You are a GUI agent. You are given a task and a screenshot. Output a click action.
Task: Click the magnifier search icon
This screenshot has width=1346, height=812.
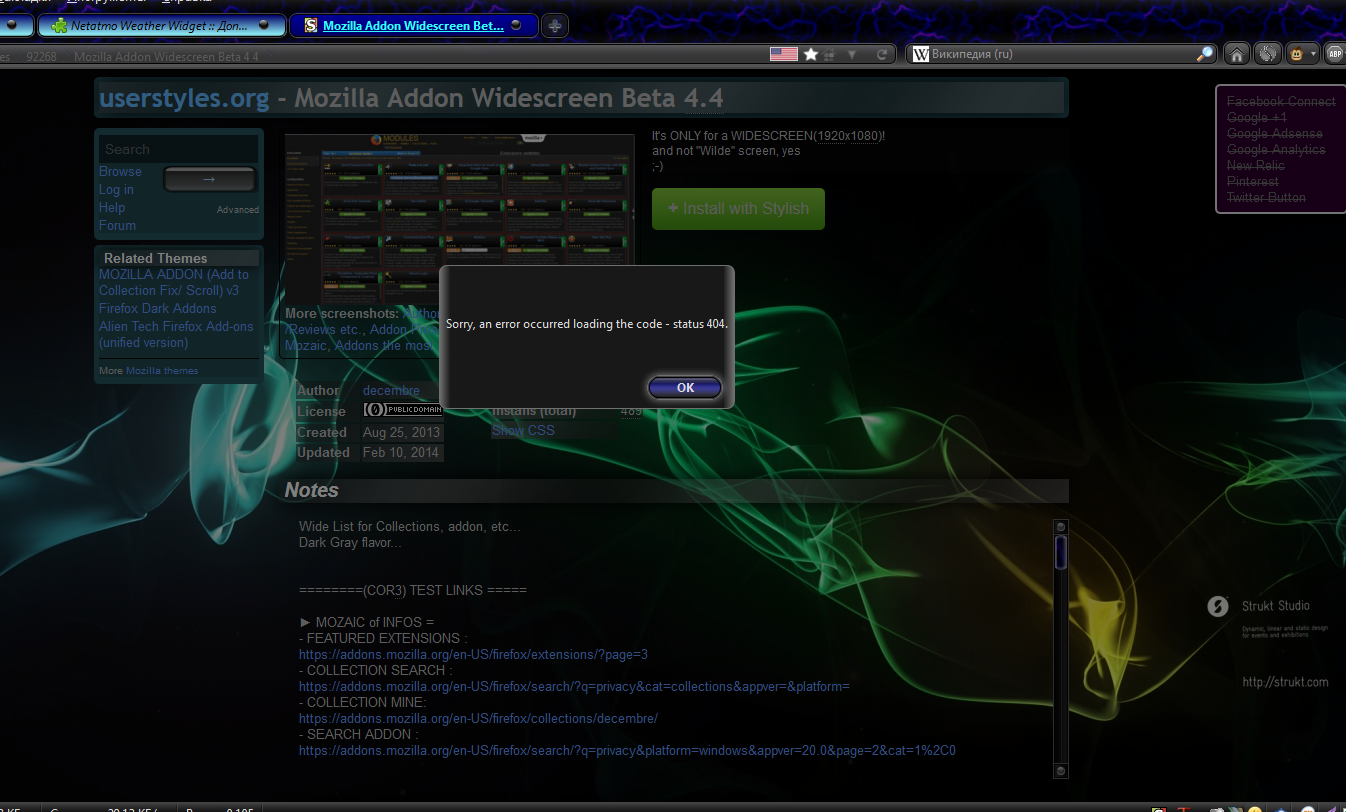1205,54
